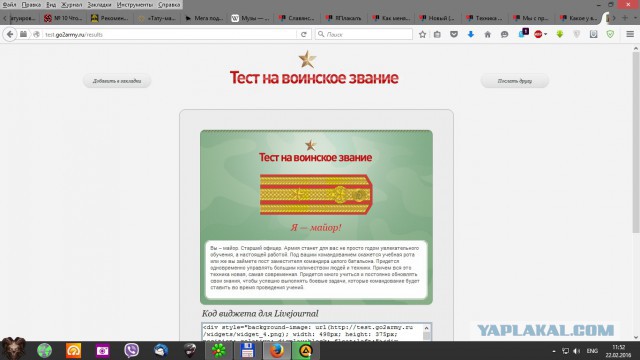Switch to the Славянс... tab

click(x=297, y=18)
